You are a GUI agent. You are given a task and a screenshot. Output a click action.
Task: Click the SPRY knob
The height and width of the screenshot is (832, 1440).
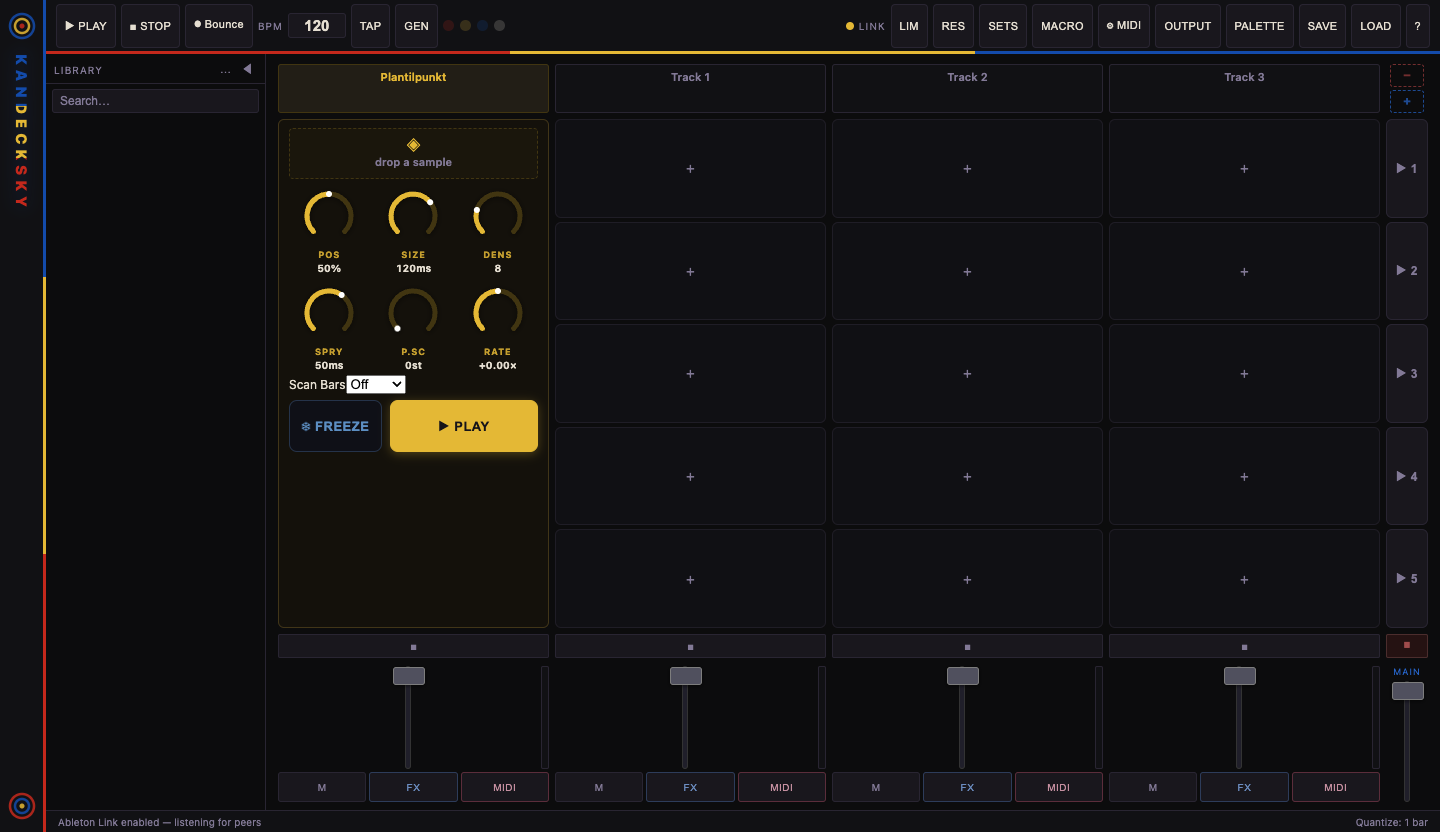click(x=329, y=311)
